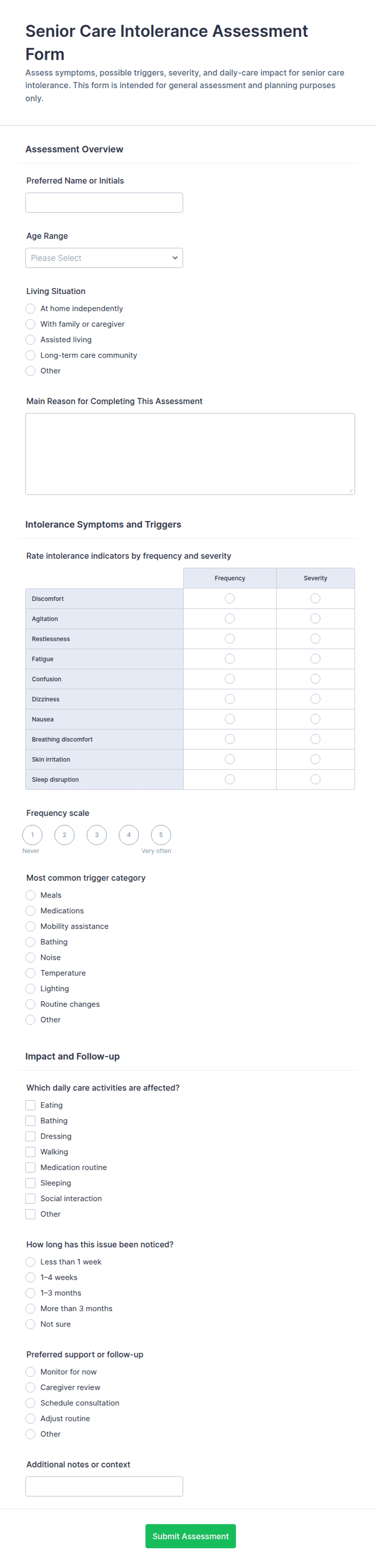Select Frequency radio for Discomfort row

(x=229, y=599)
